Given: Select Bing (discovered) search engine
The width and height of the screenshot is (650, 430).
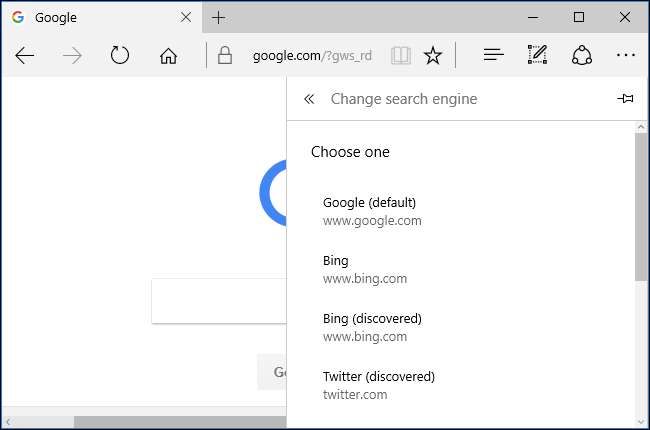Looking at the screenshot, I should point(372,327).
